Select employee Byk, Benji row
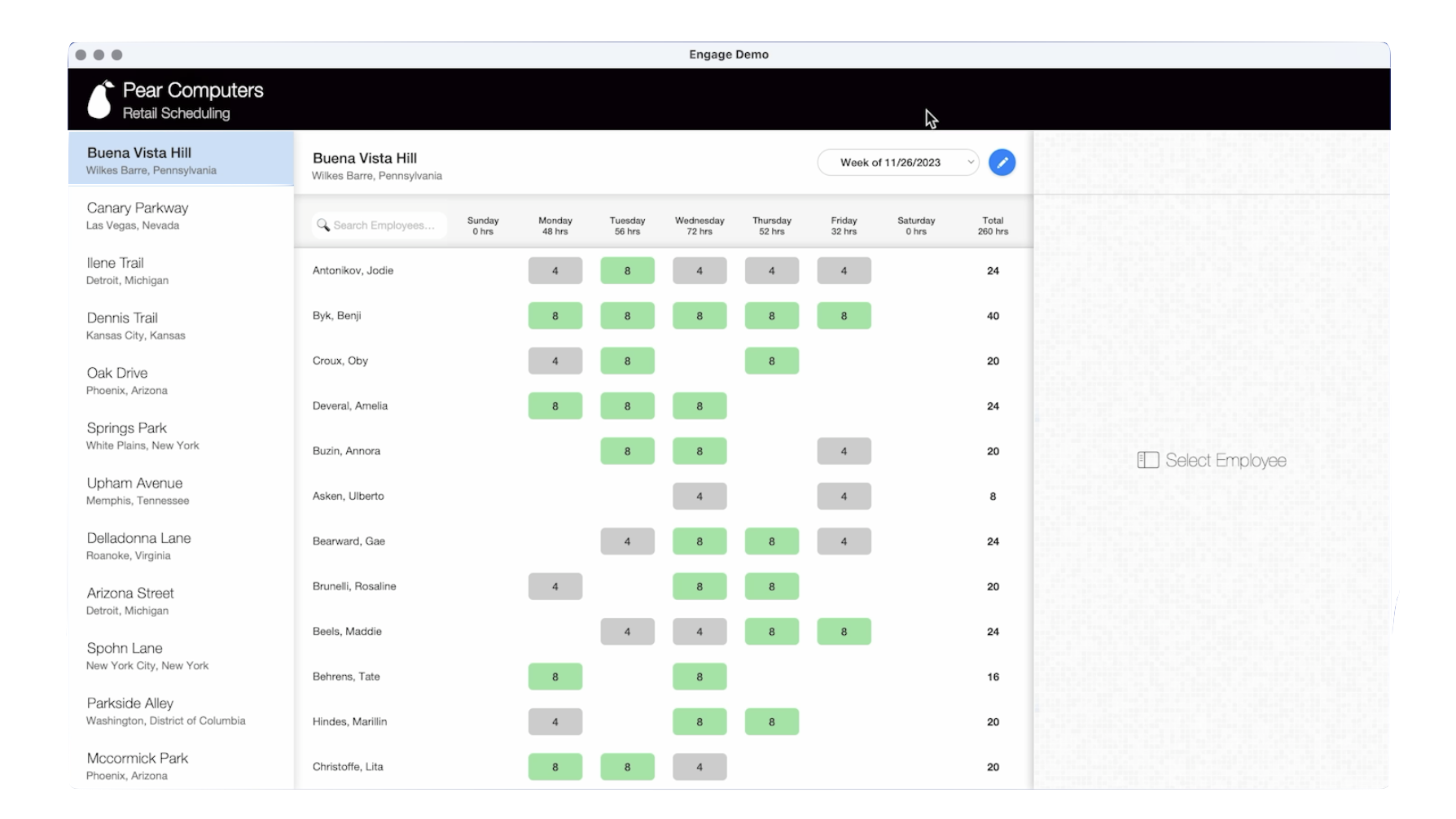 [x=336, y=316]
